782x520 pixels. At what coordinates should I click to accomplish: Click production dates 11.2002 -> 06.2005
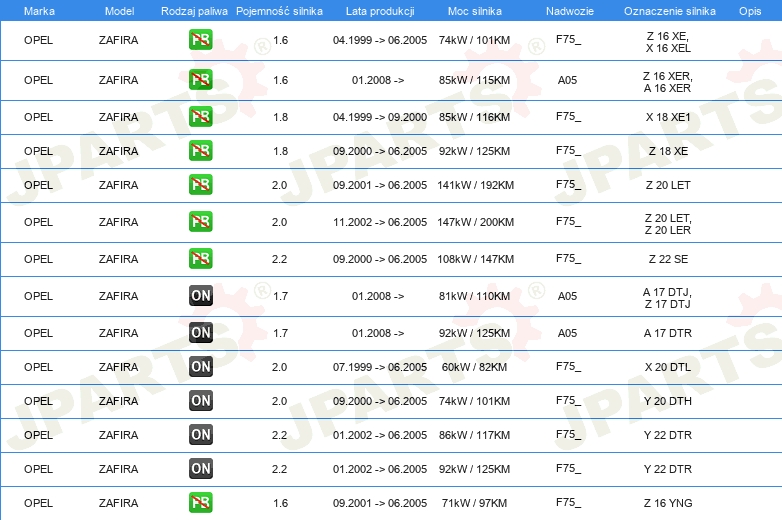click(x=380, y=222)
